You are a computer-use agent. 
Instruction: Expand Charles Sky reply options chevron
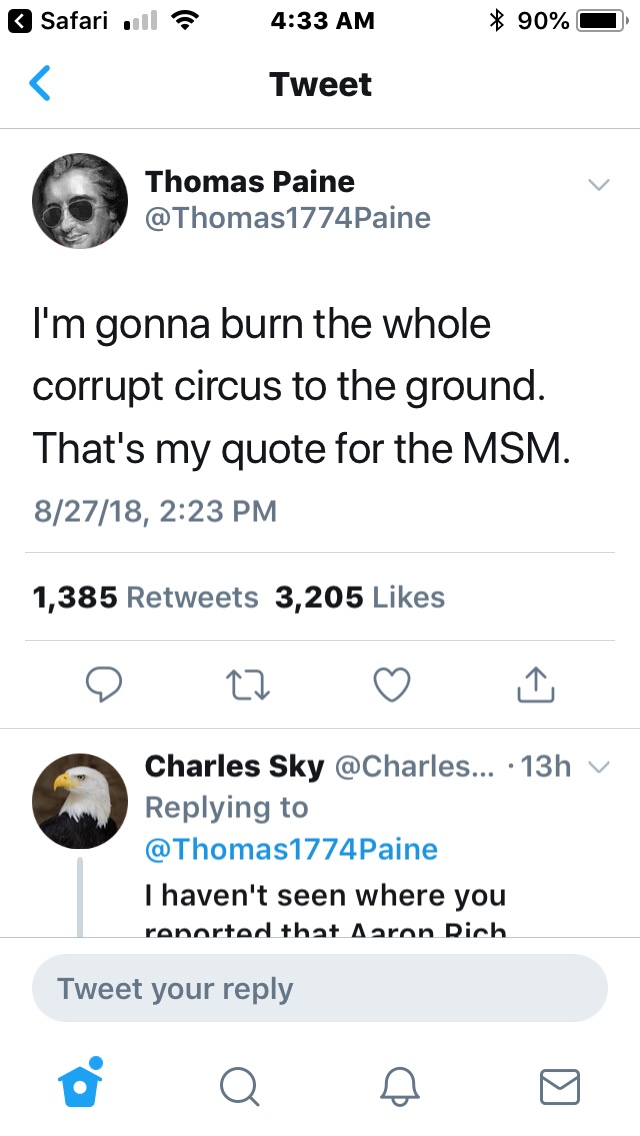click(598, 767)
